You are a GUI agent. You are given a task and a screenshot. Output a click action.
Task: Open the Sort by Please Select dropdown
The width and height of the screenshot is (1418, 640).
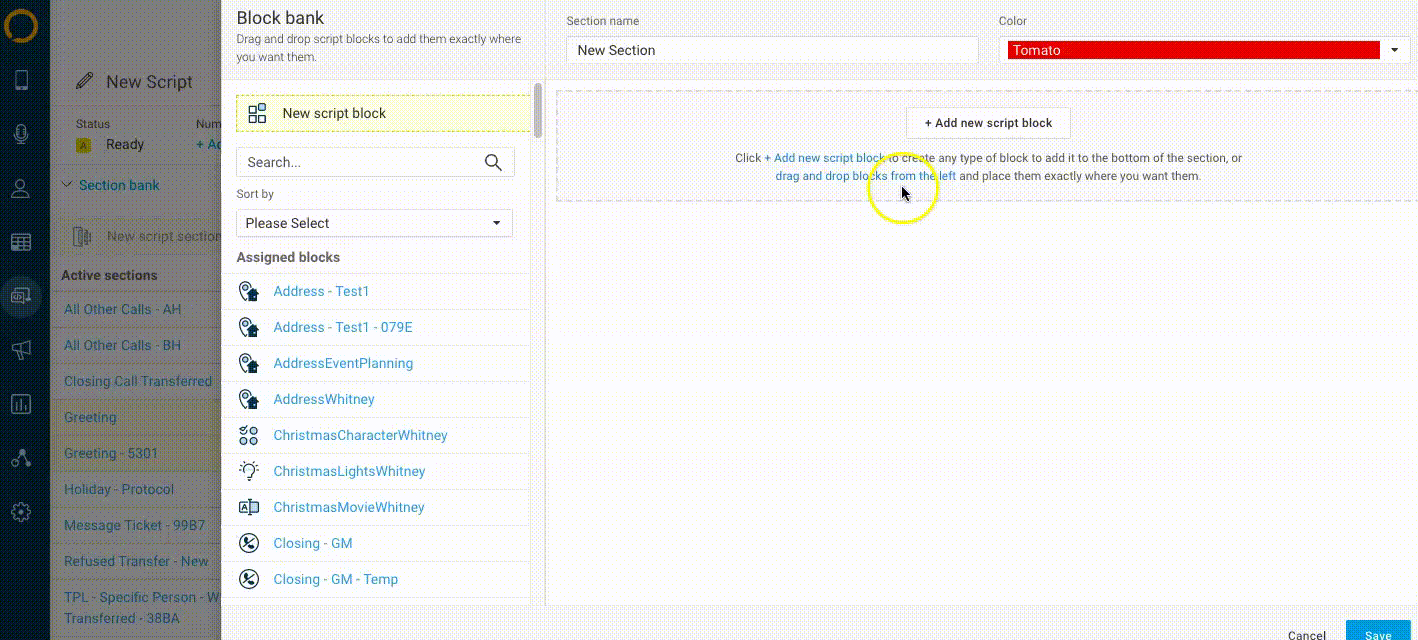pos(374,223)
